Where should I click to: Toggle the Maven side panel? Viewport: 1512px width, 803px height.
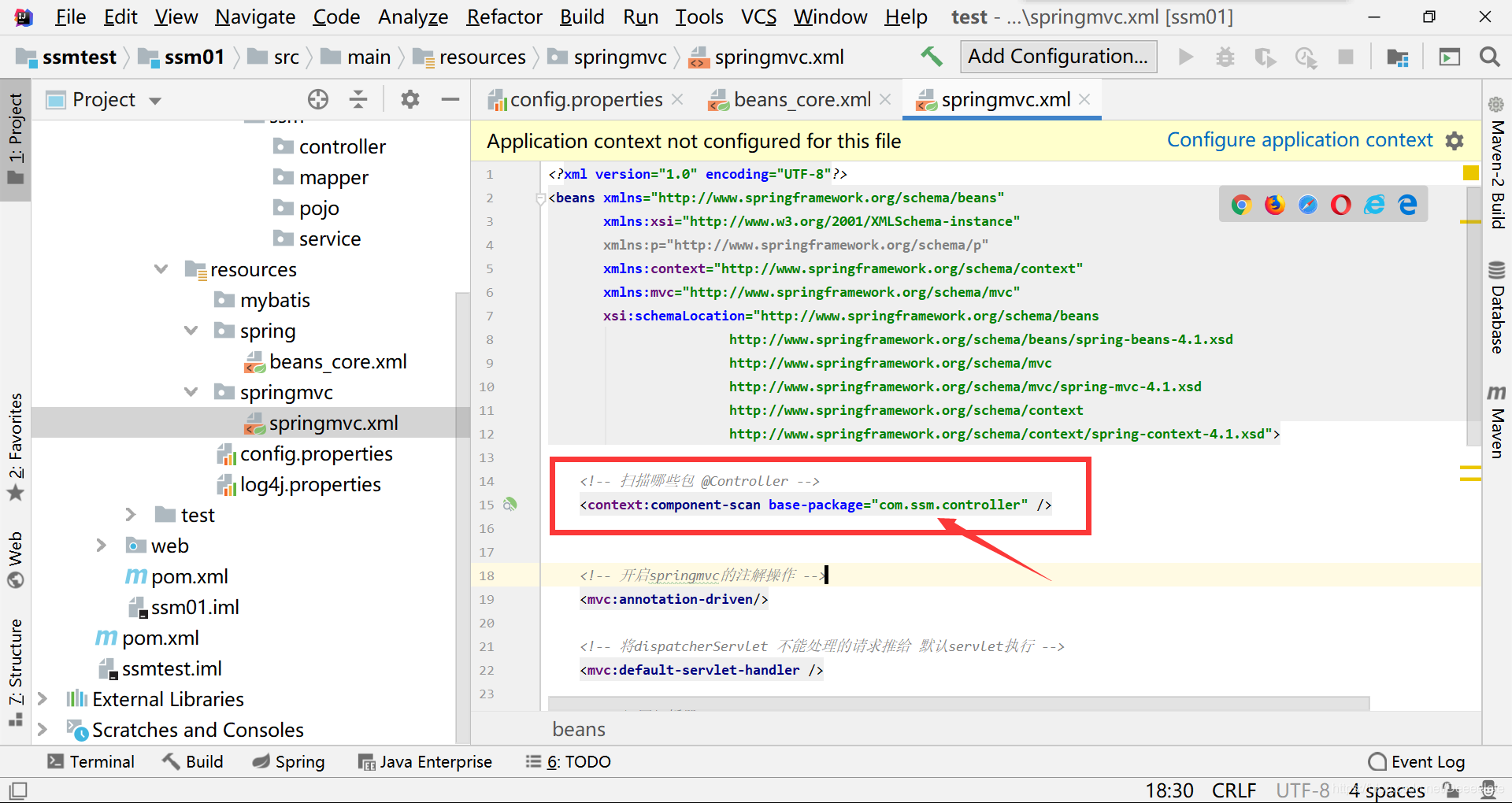pyautogui.click(x=1497, y=421)
